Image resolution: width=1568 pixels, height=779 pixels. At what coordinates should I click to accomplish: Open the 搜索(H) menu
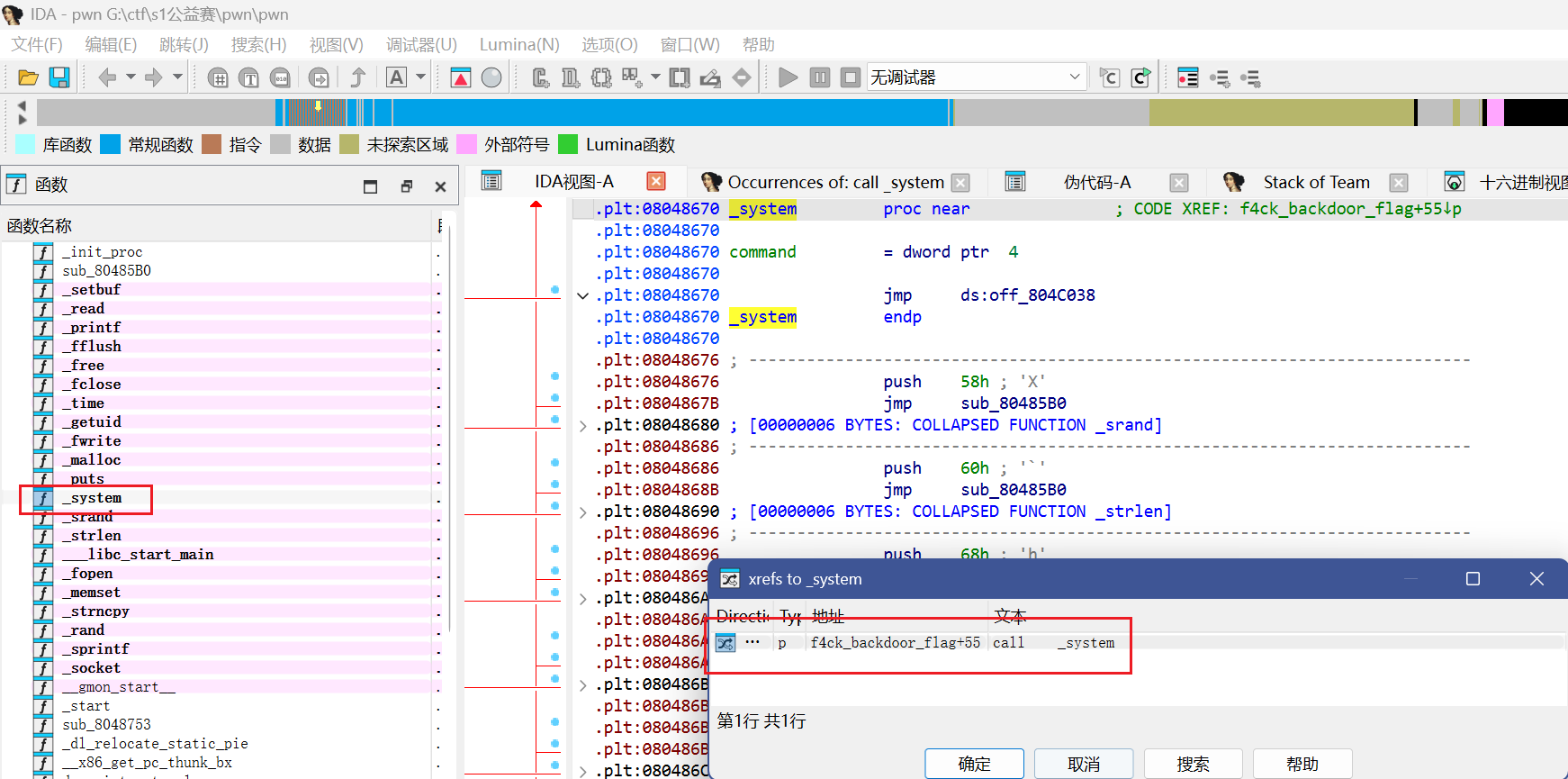click(x=258, y=45)
